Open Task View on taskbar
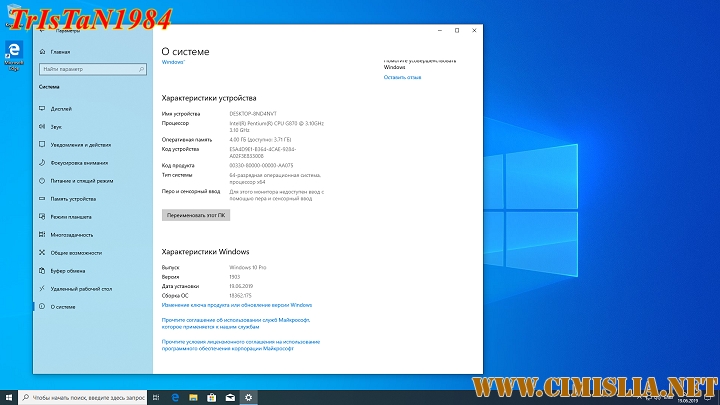The width and height of the screenshot is (720, 405). [156, 398]
